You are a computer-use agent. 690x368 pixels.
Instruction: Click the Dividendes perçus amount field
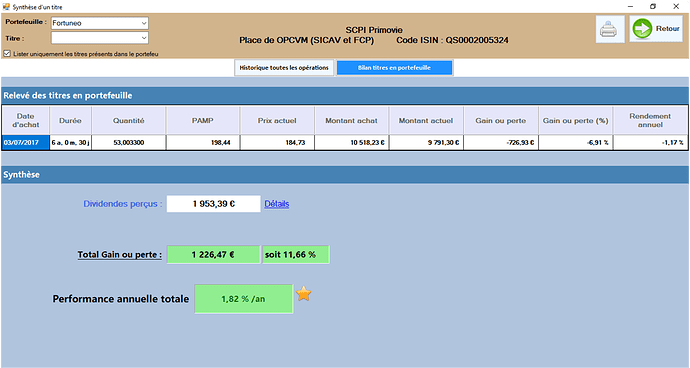[213, 204]
